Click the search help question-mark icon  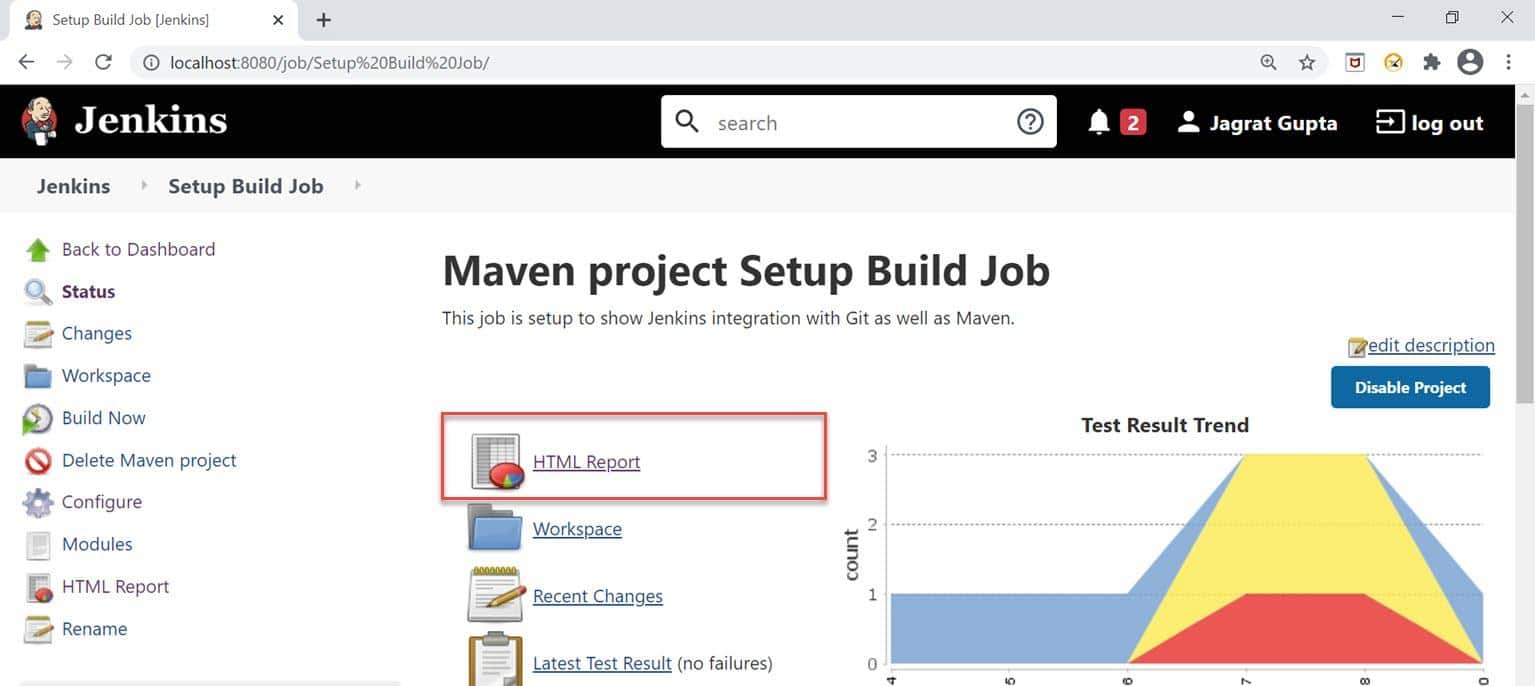pos(1030,121)
